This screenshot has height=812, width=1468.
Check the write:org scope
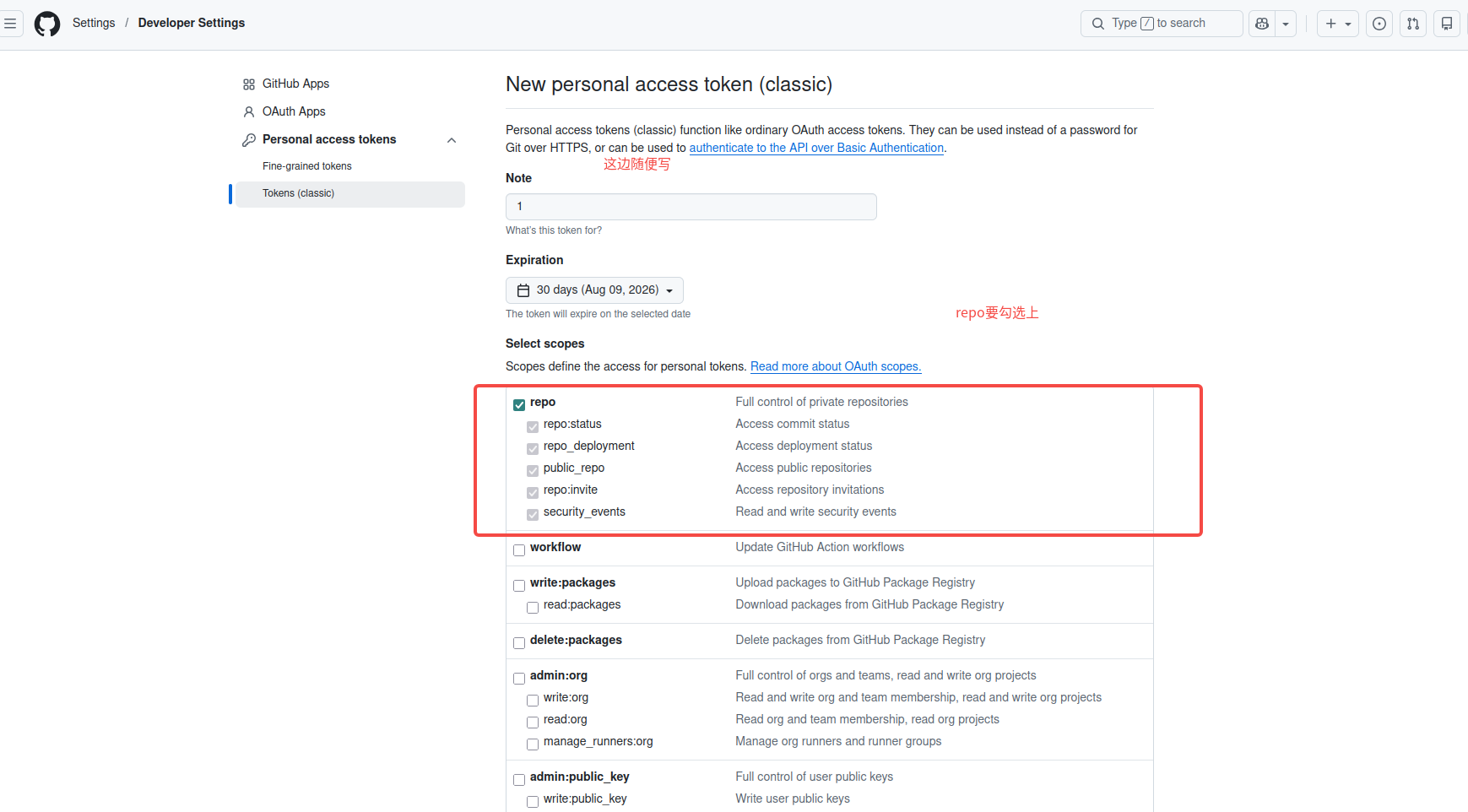pos(533,701)
